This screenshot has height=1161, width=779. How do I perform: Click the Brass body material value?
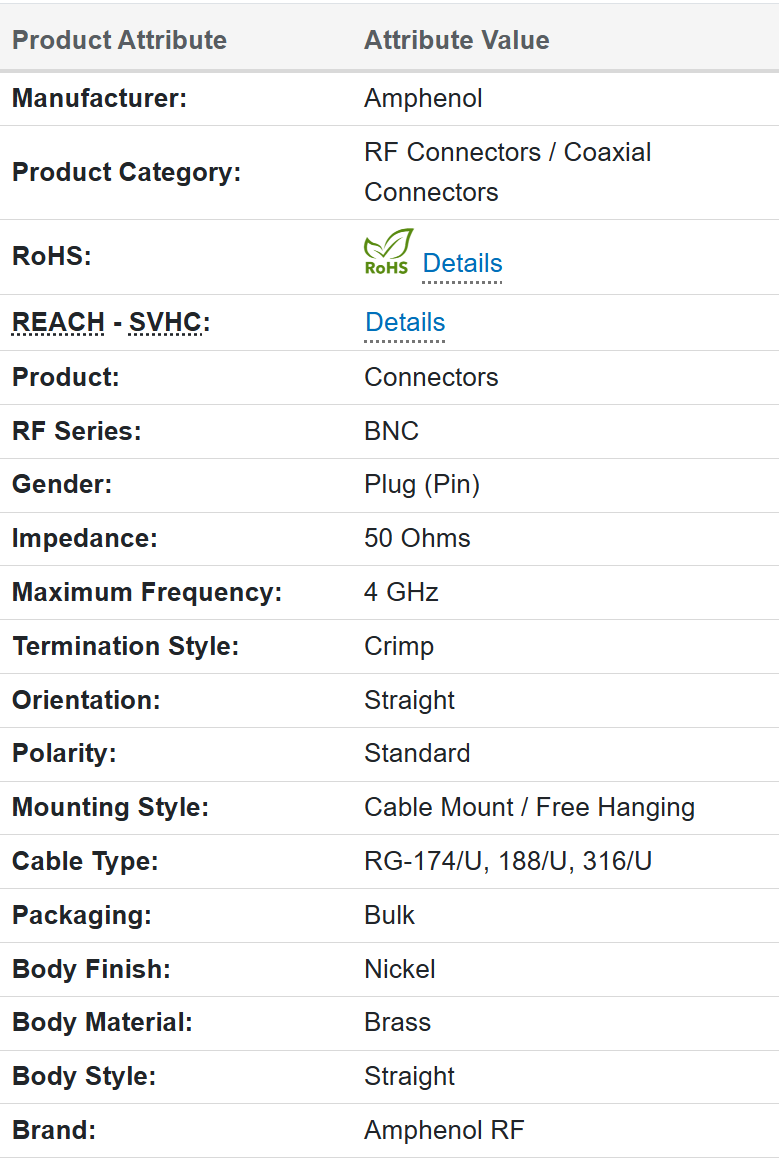pos(398,1022)
